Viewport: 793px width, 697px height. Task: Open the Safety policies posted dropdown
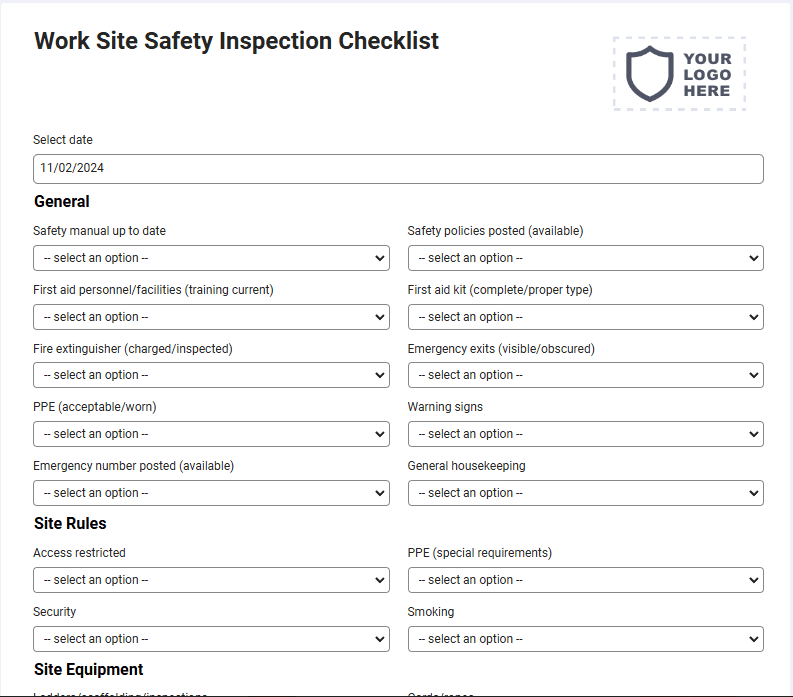coord(586,258)
